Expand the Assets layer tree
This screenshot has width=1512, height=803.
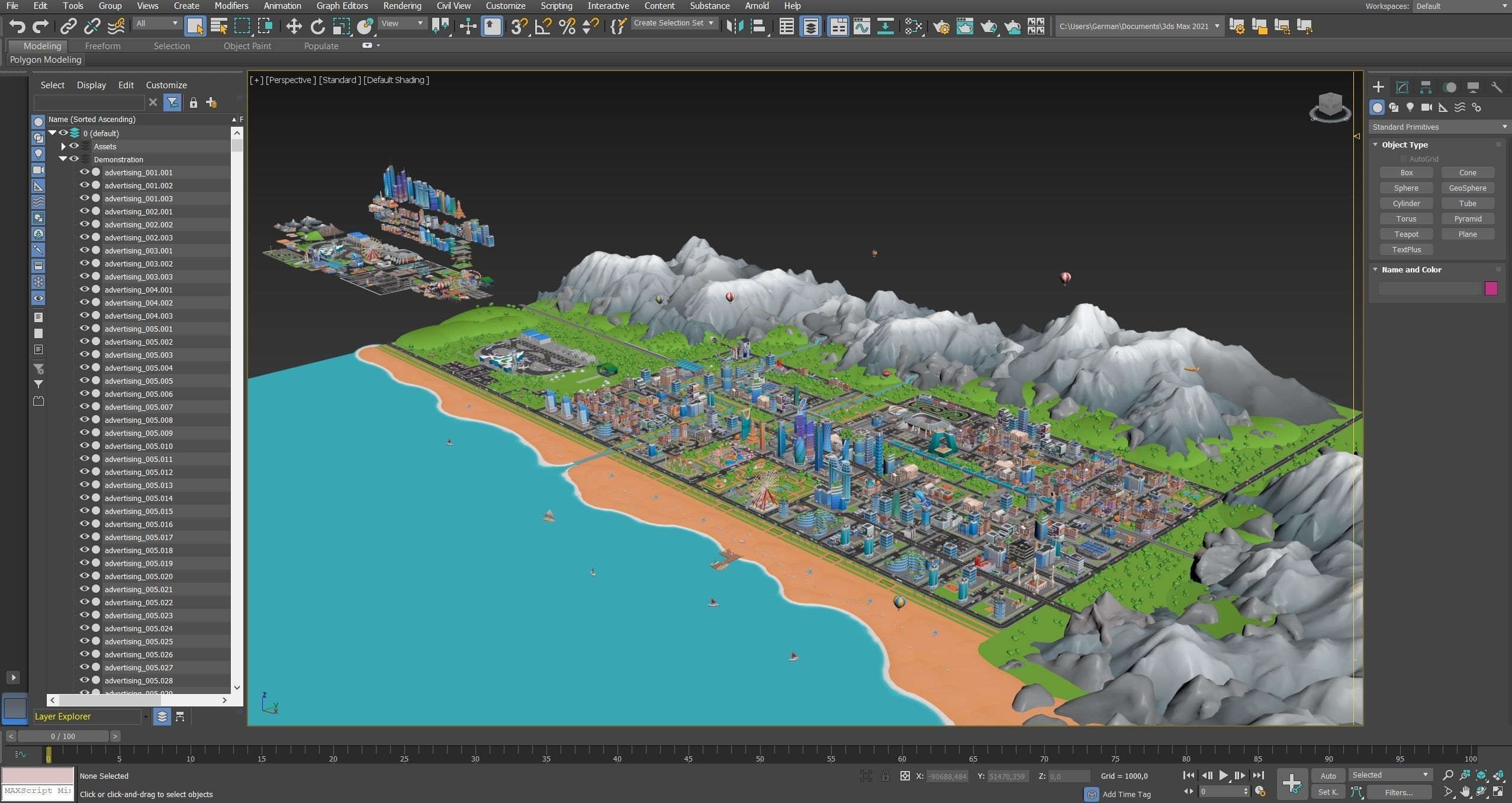click(63, 146)
